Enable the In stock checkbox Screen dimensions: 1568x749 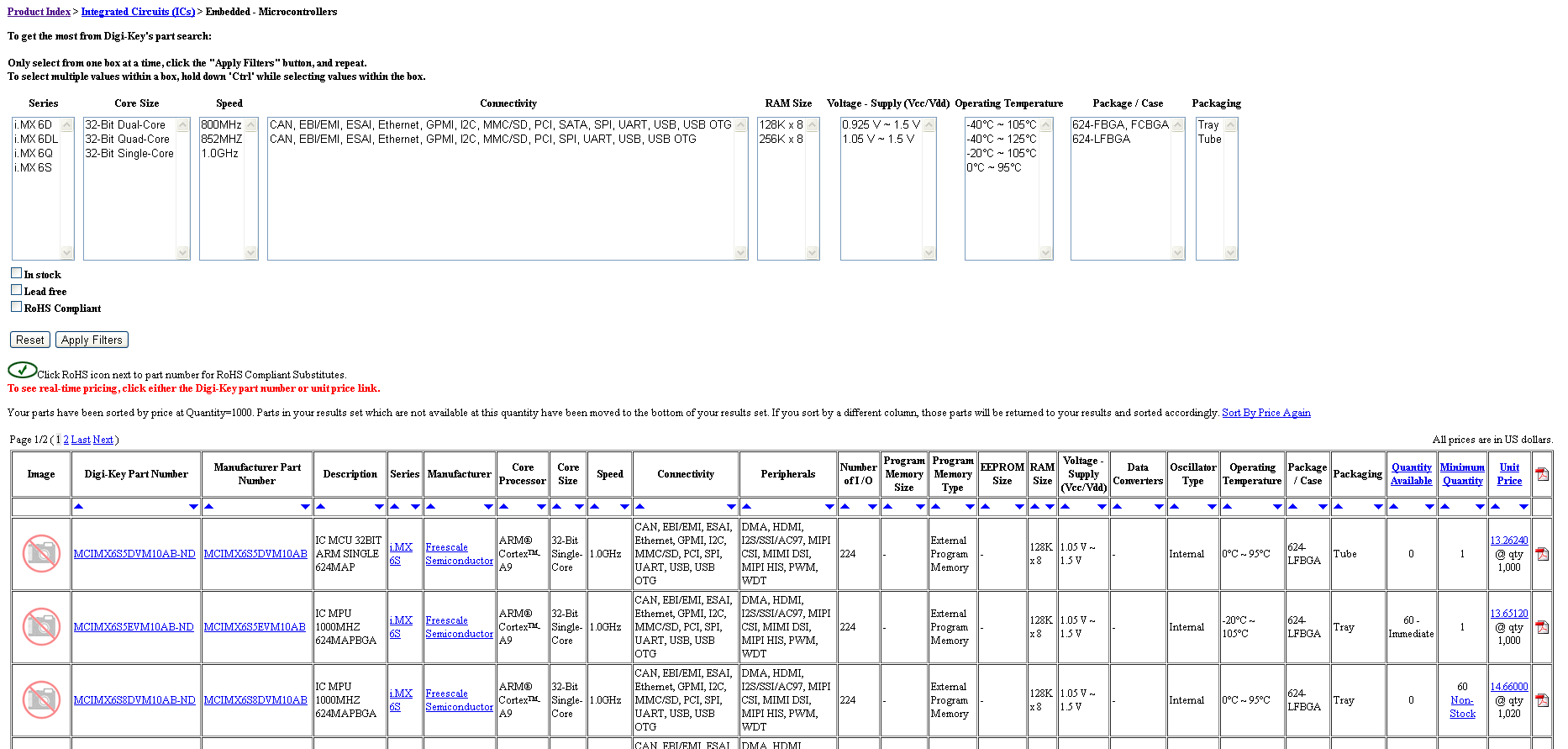[x=16, y=273]
